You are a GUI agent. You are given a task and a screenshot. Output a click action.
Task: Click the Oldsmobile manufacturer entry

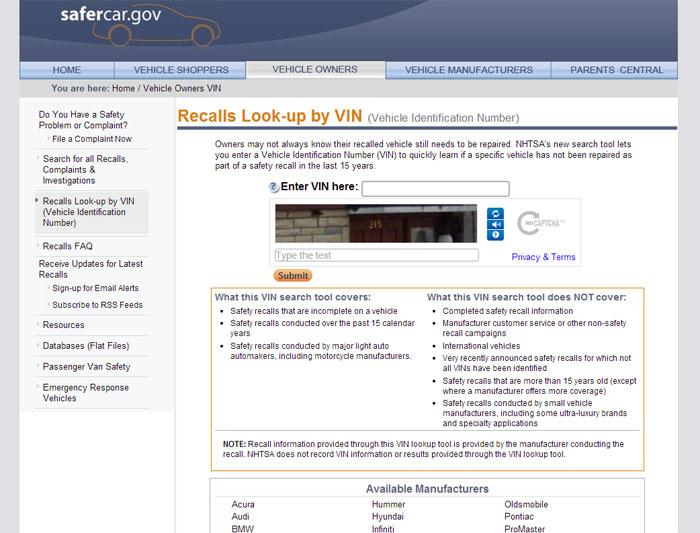[526, 504]
